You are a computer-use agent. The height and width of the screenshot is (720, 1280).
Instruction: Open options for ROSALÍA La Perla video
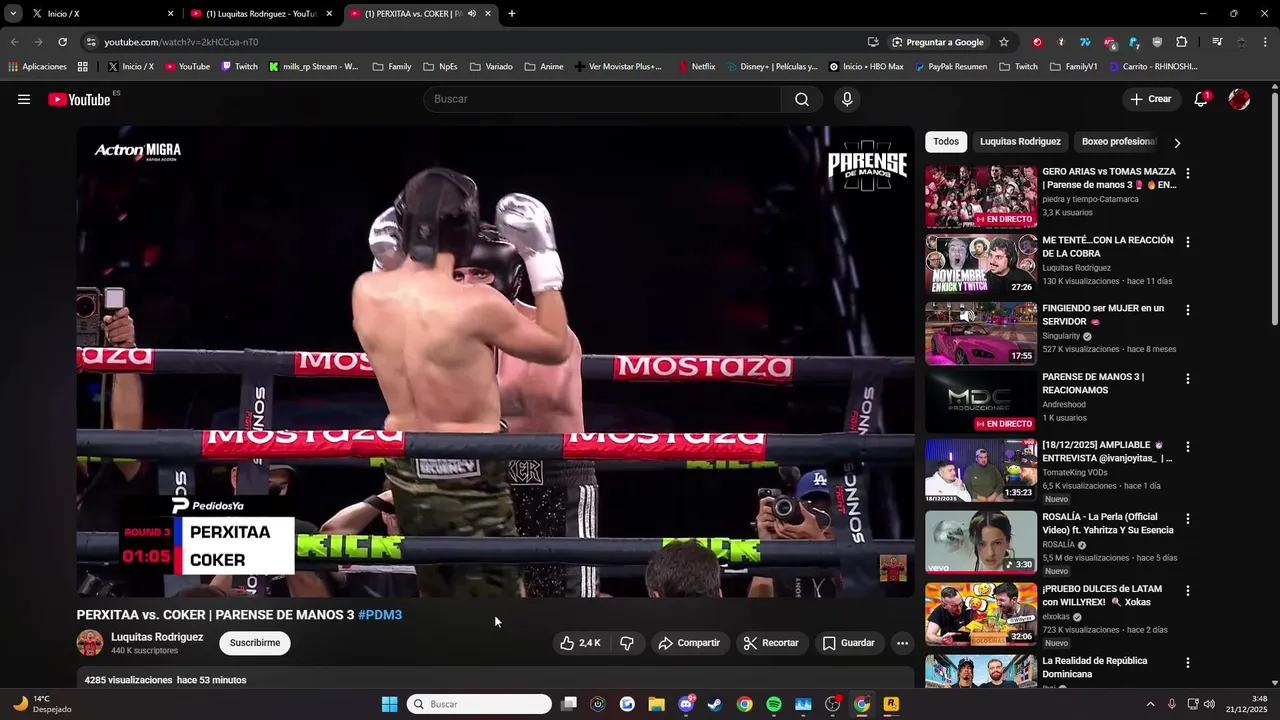[1188, 519]
